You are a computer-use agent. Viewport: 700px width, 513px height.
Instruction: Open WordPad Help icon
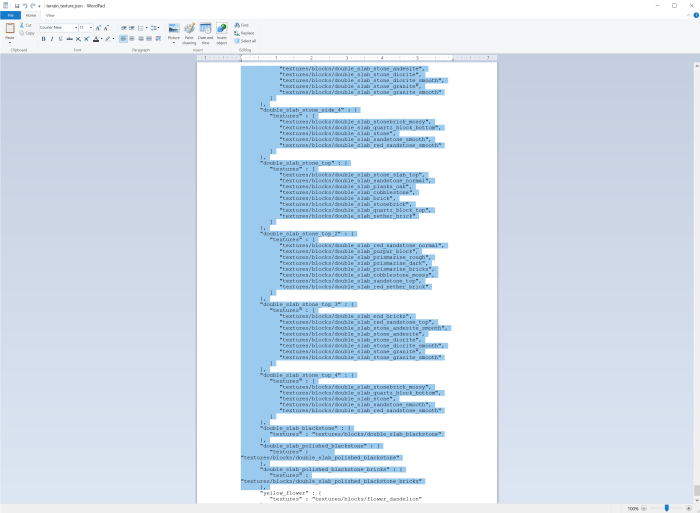(x=696, y=15)
